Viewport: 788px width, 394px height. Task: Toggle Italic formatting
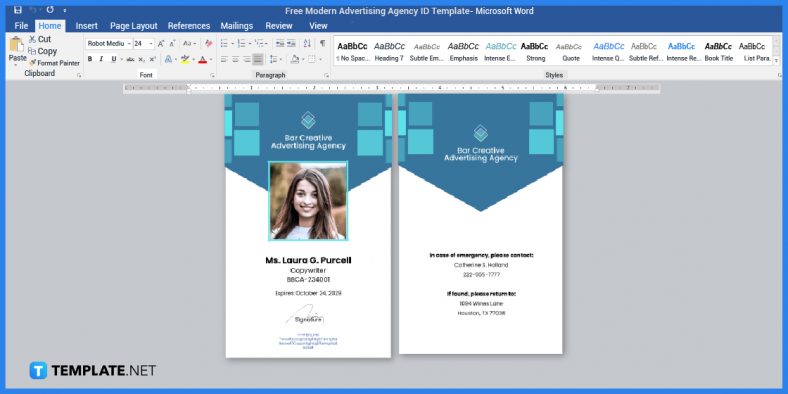(101, 59)
